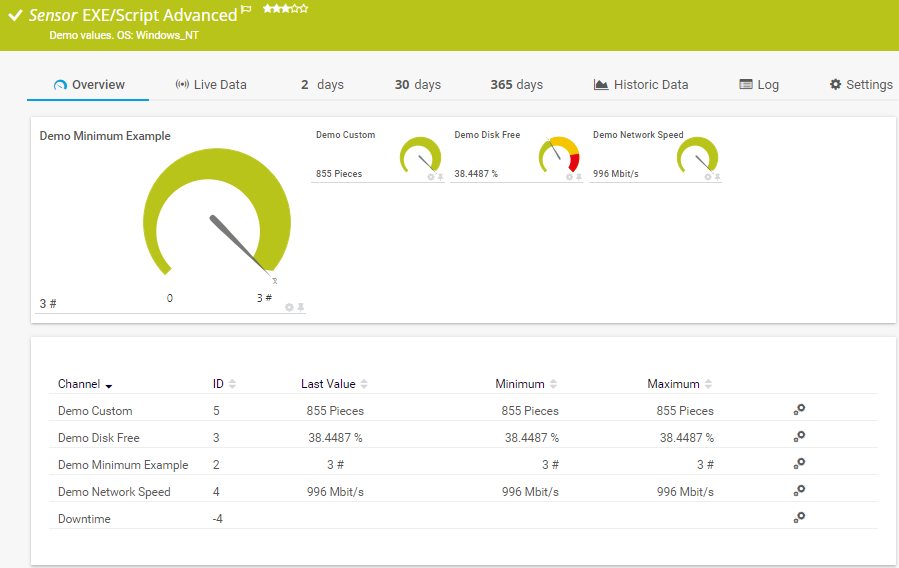This screenshot has height=568, width=899.
Task: Click gear icon under Demo Network Speed gauge
Action: click(x=708, y=177)
